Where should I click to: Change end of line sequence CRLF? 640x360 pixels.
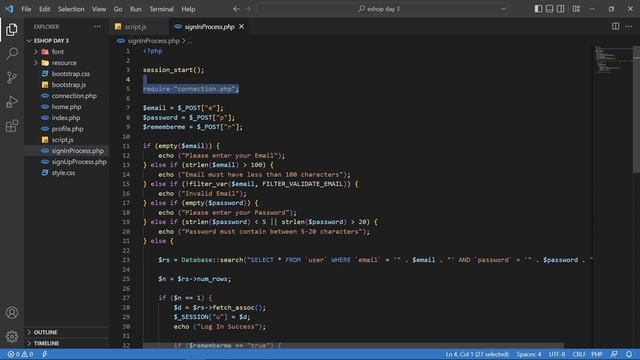579,354
